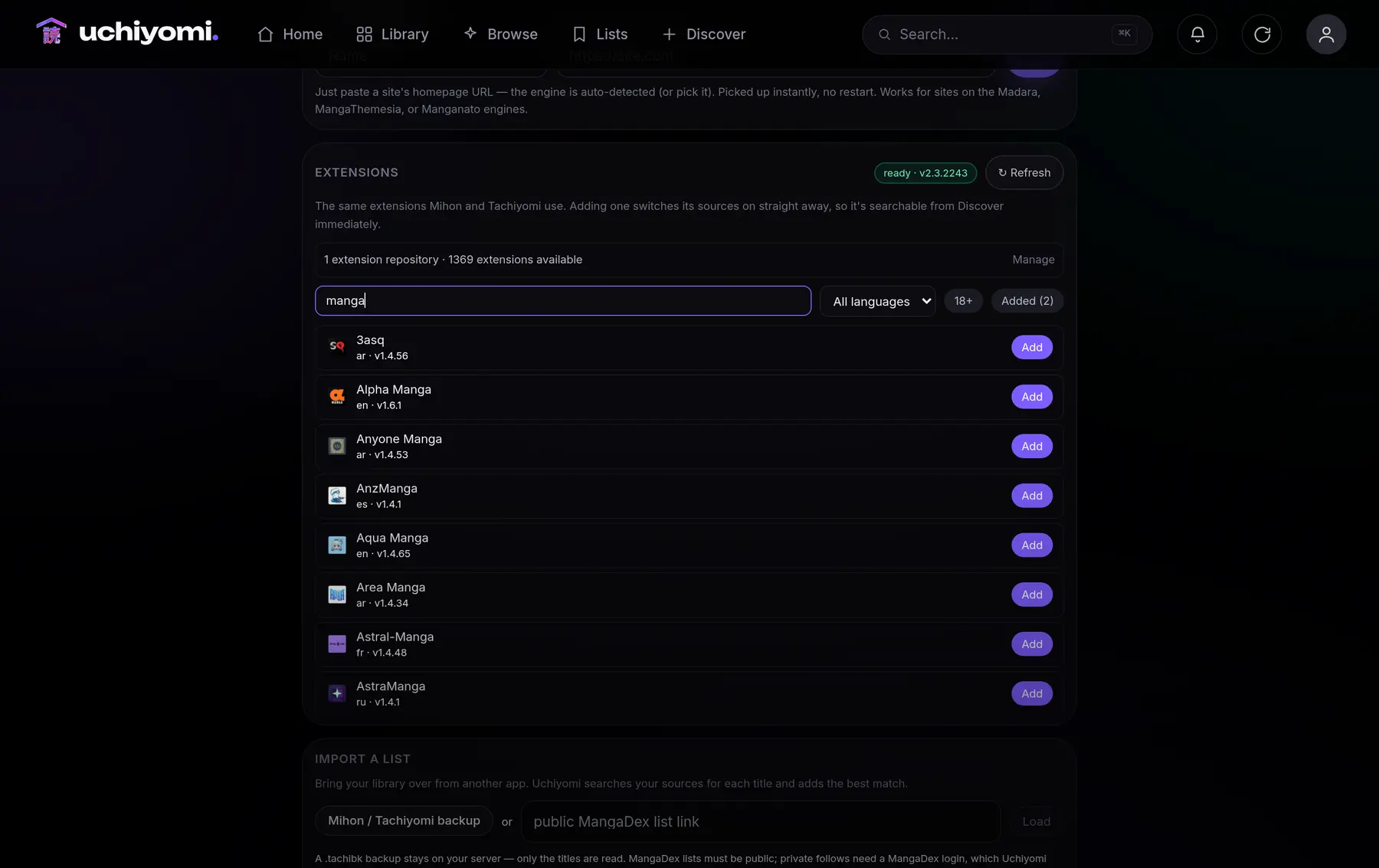Focus the header Search field
1379x868 pixels.
click(1007, 34)
